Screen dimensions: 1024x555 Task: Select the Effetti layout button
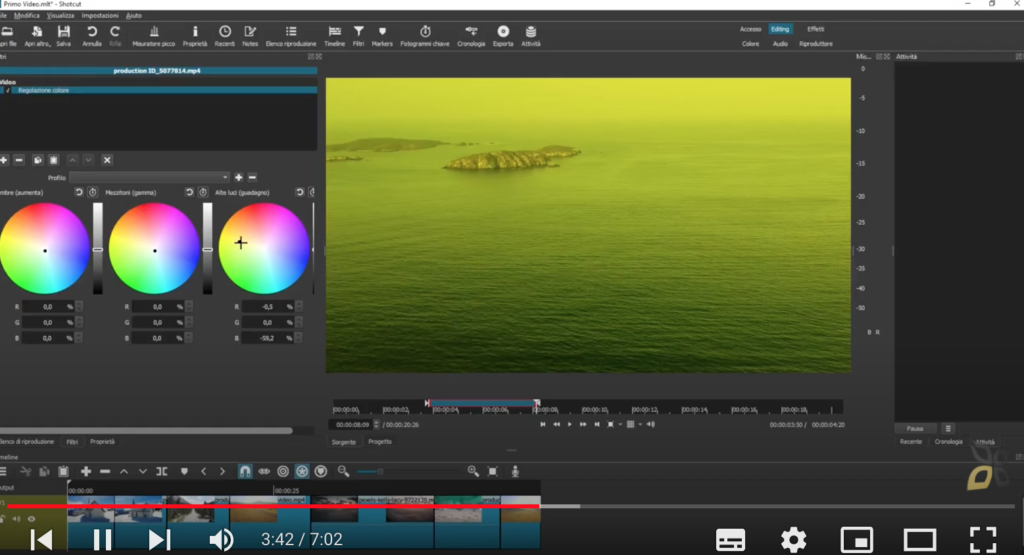click(x=816, y=29)
